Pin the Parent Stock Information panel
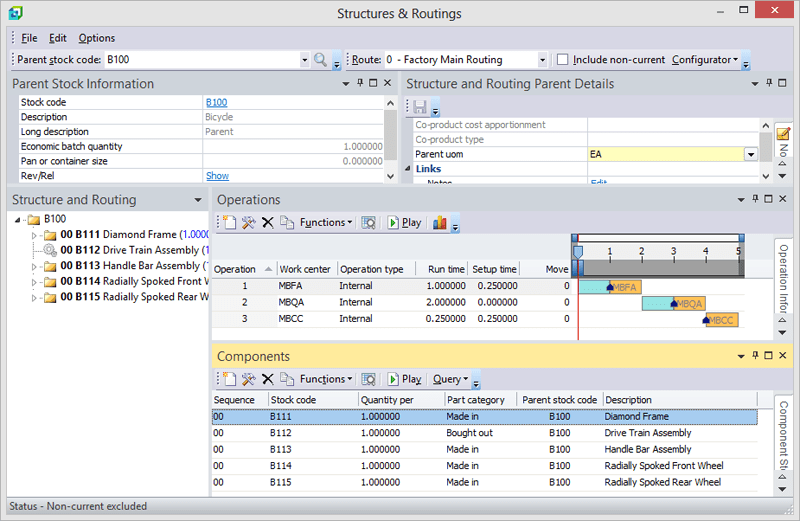This screenshot has height=521, width=800. tap(359, 84)
